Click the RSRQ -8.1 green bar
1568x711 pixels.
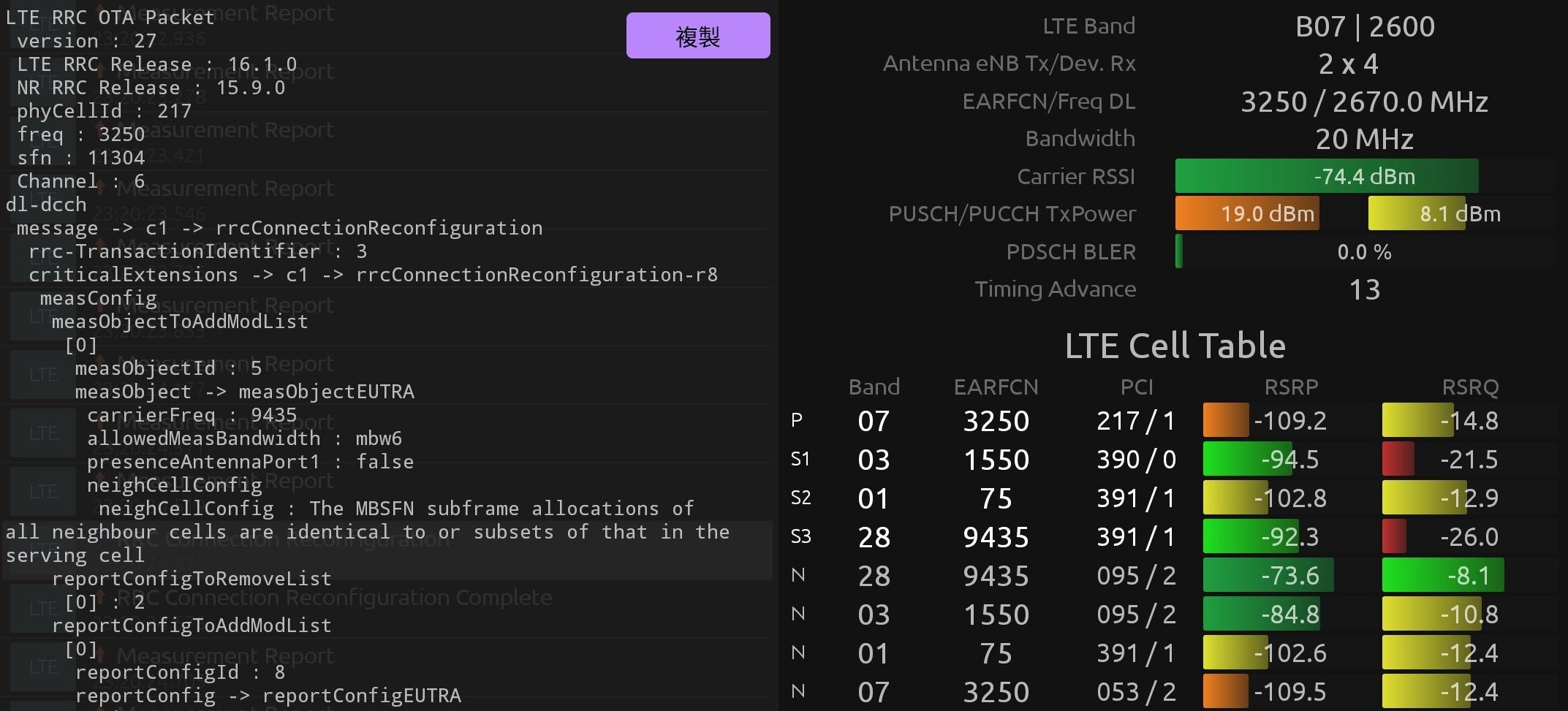[x=1443, y=576]
